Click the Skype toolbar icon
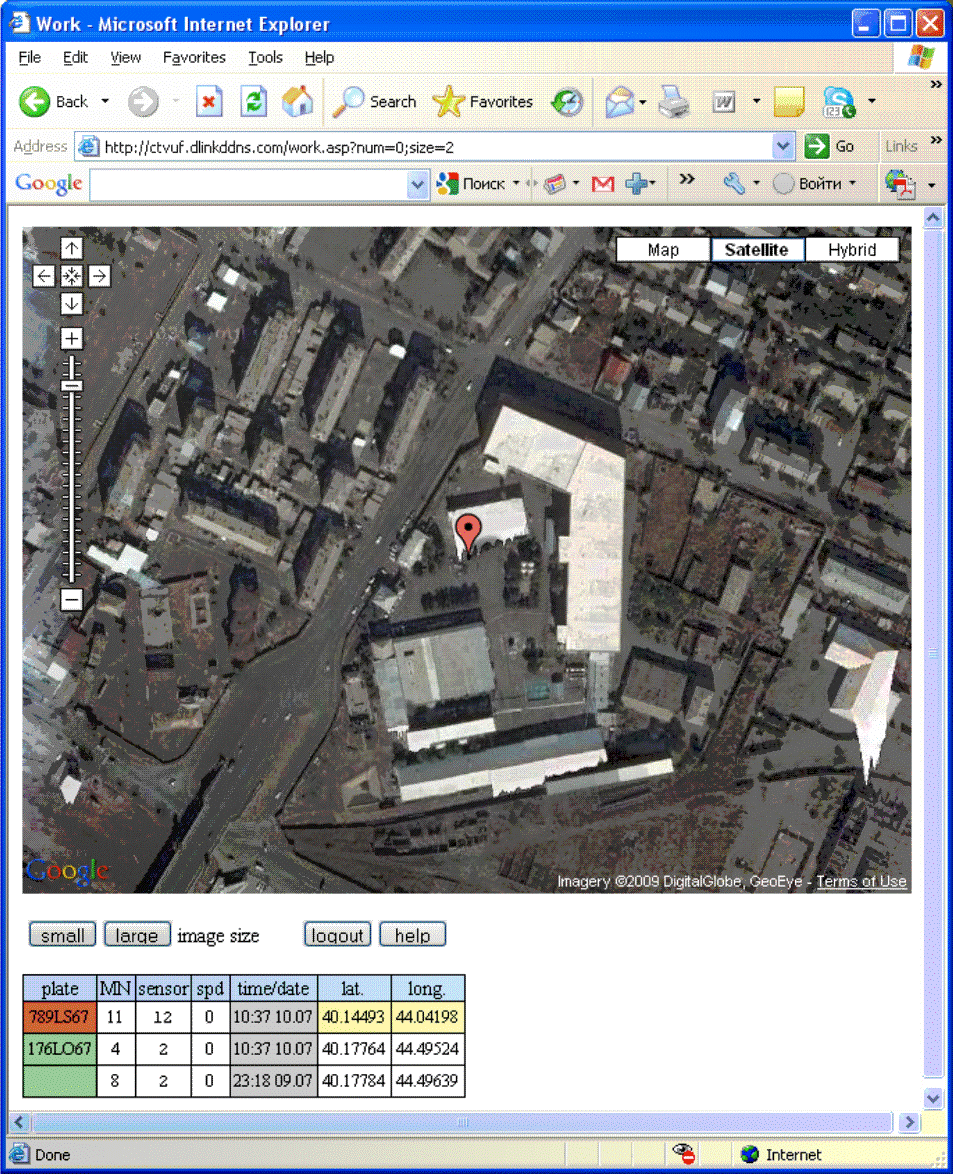953x1174 pixels. (x=838, y=102)
